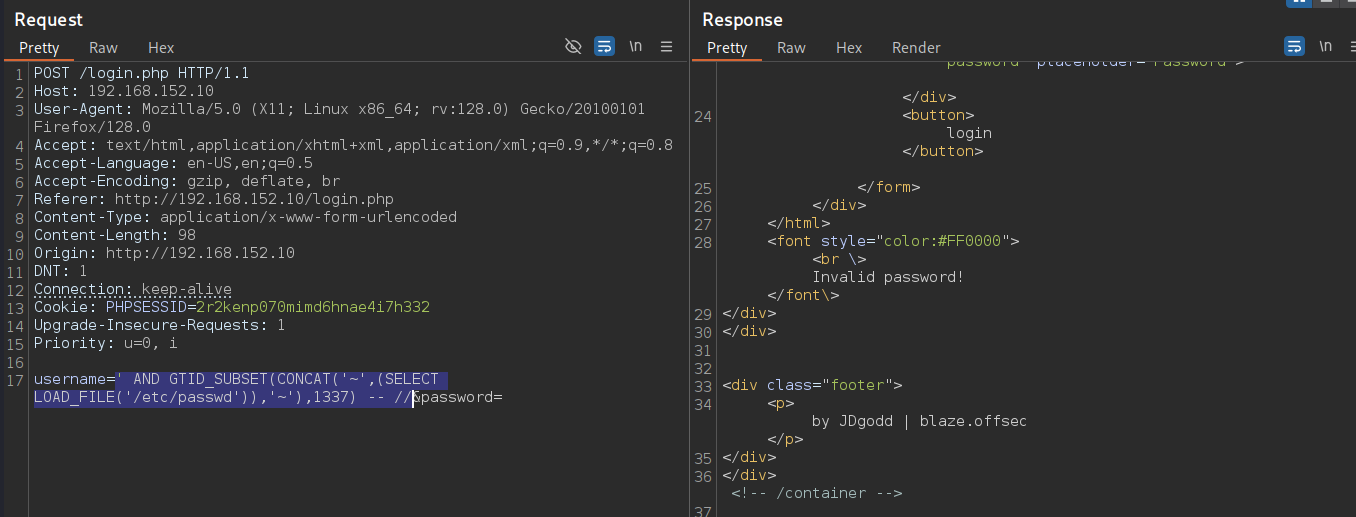Click line number 36 in Response gutter
The width and height of the screenshot is (1356, 517).
pos(702,475)
